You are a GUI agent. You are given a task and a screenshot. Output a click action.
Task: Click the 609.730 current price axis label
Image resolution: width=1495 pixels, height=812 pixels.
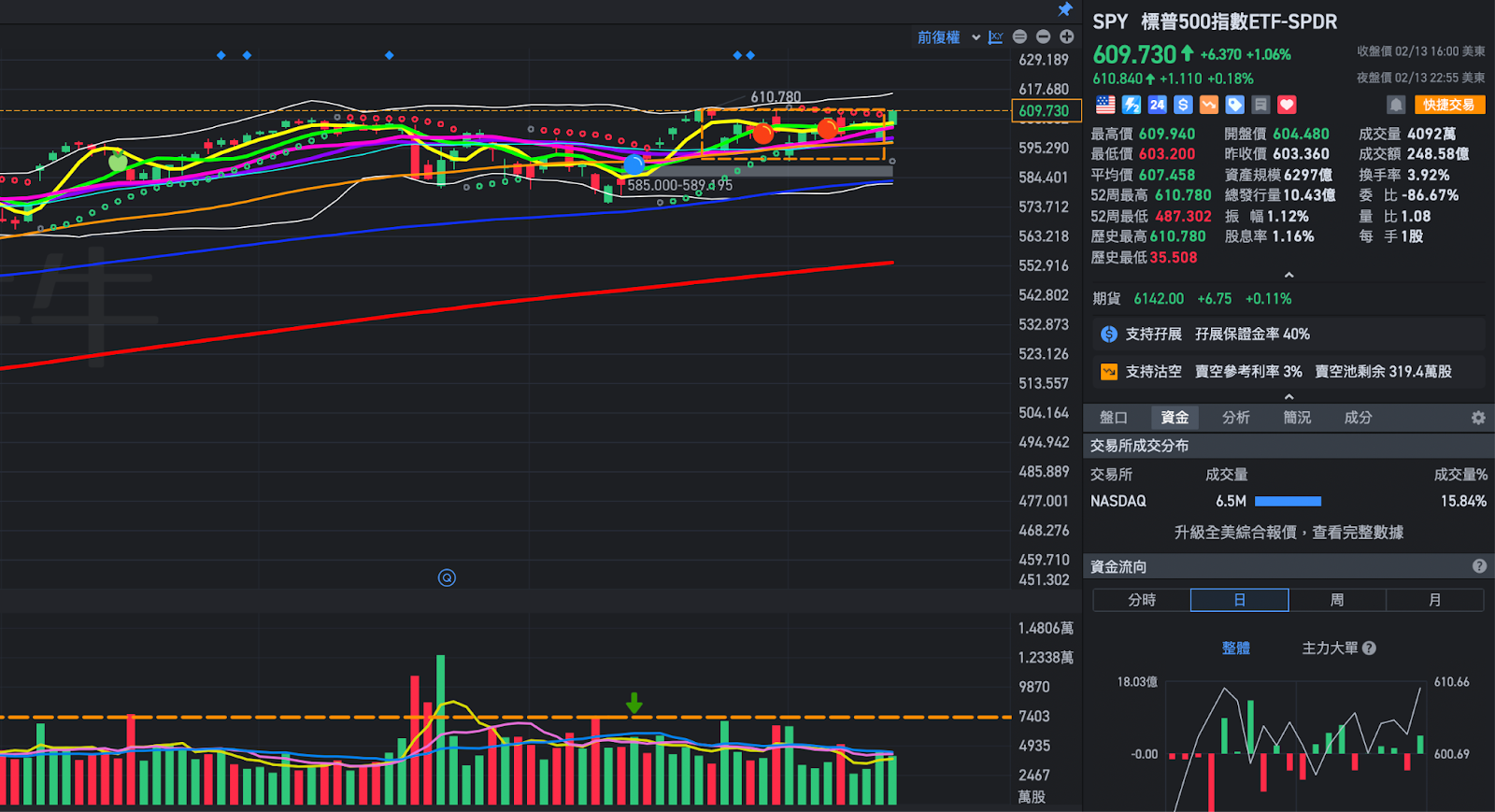coord(1046,110)
